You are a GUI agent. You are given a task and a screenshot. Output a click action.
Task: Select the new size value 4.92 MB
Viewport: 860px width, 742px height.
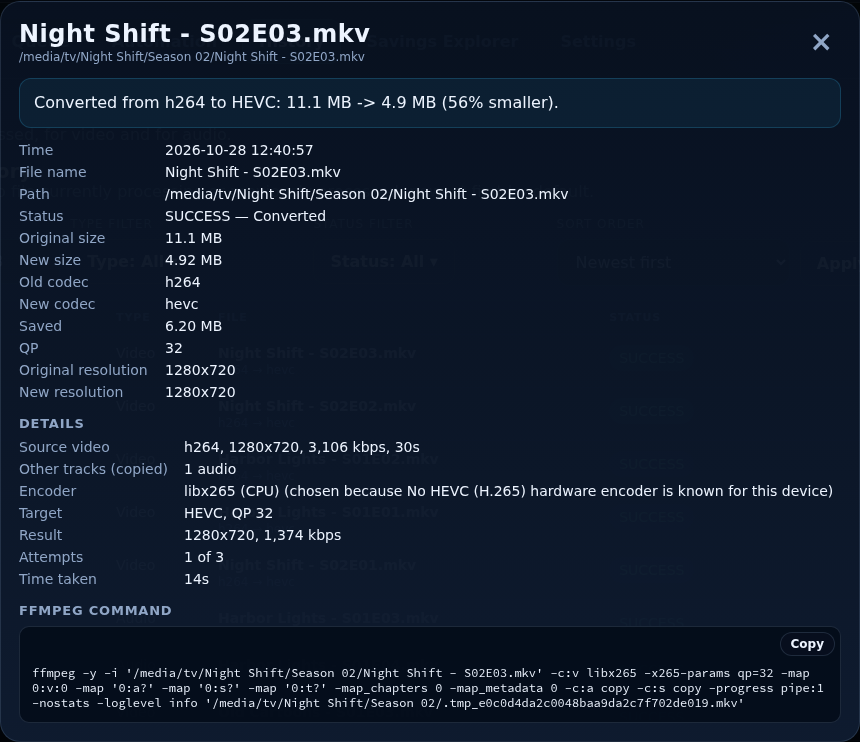(194, 260)
